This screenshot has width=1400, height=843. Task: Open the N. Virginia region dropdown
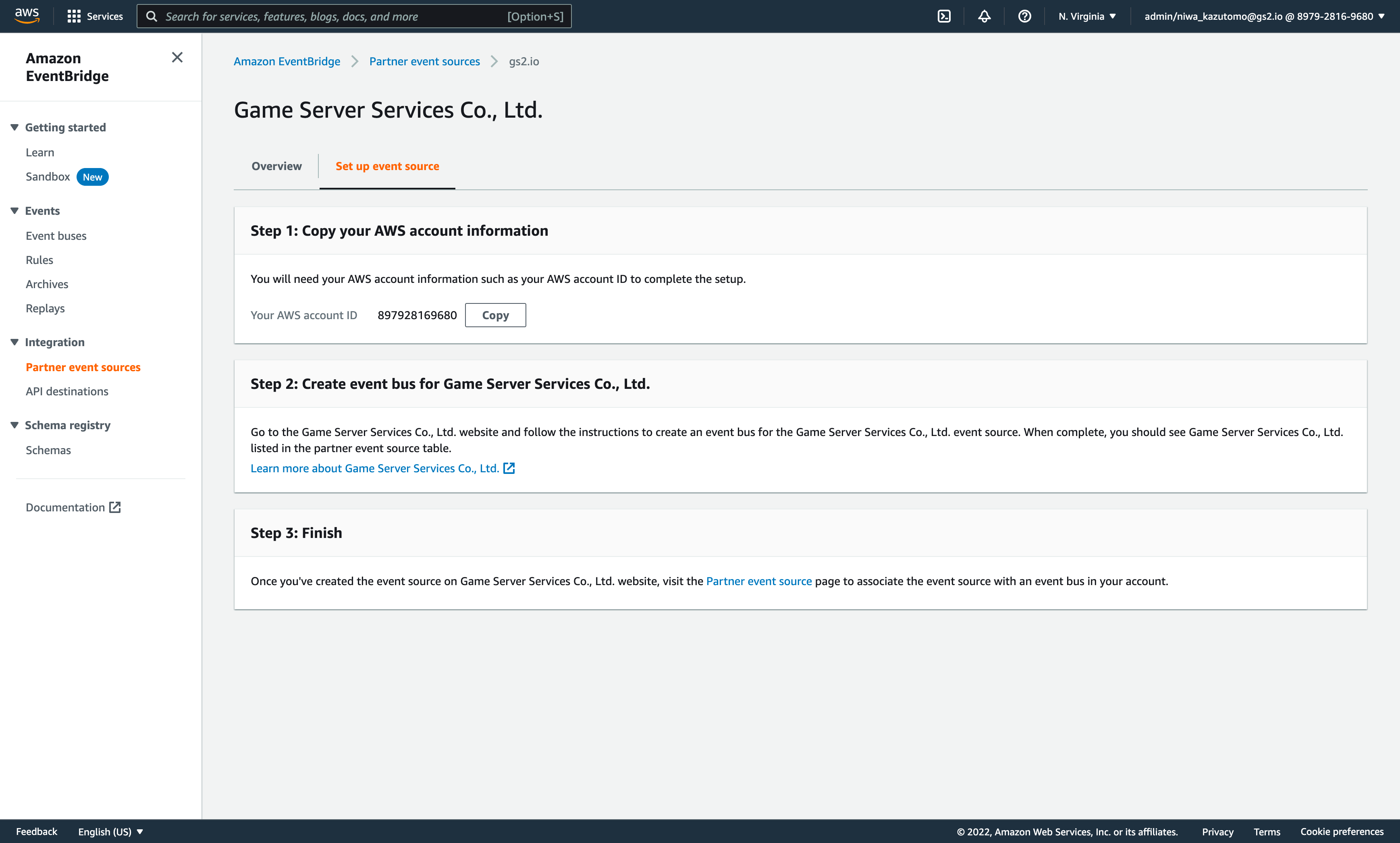(1087, 17)
